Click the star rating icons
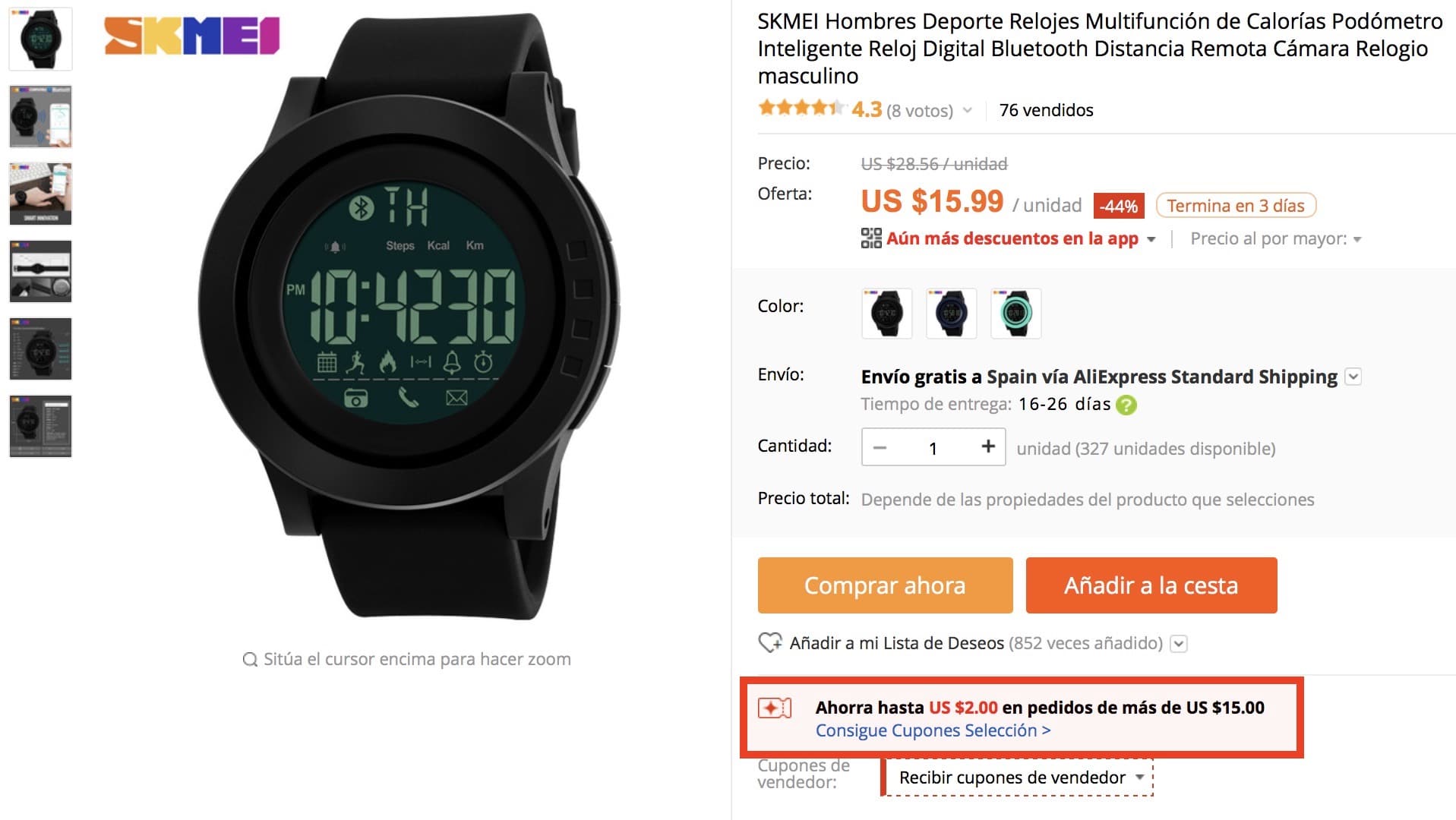Screen dimensions: 1456x820 pos(801,109)
